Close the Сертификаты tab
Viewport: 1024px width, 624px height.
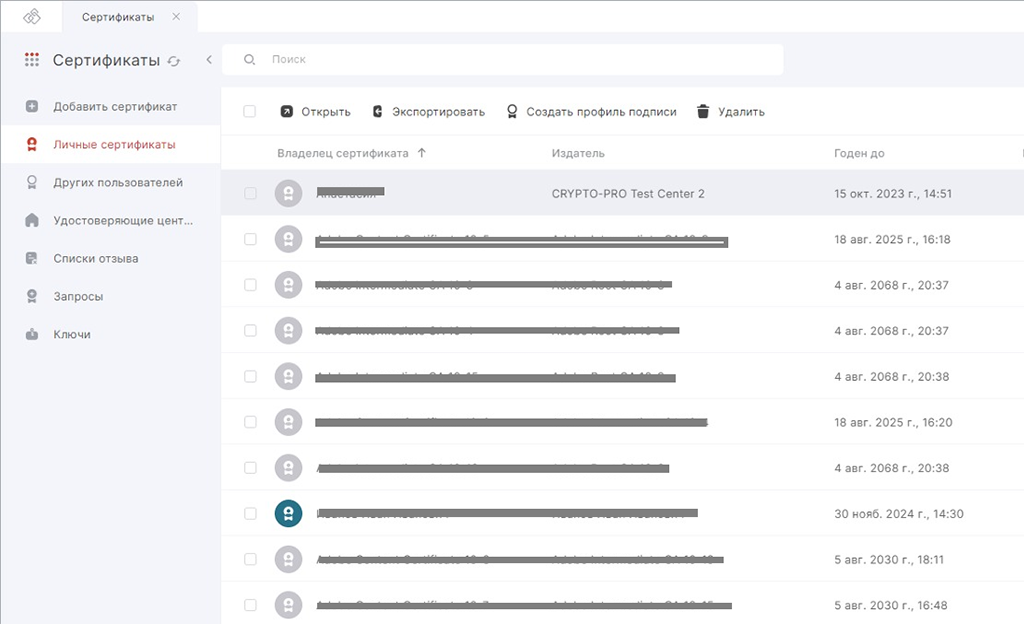(176, 17)
